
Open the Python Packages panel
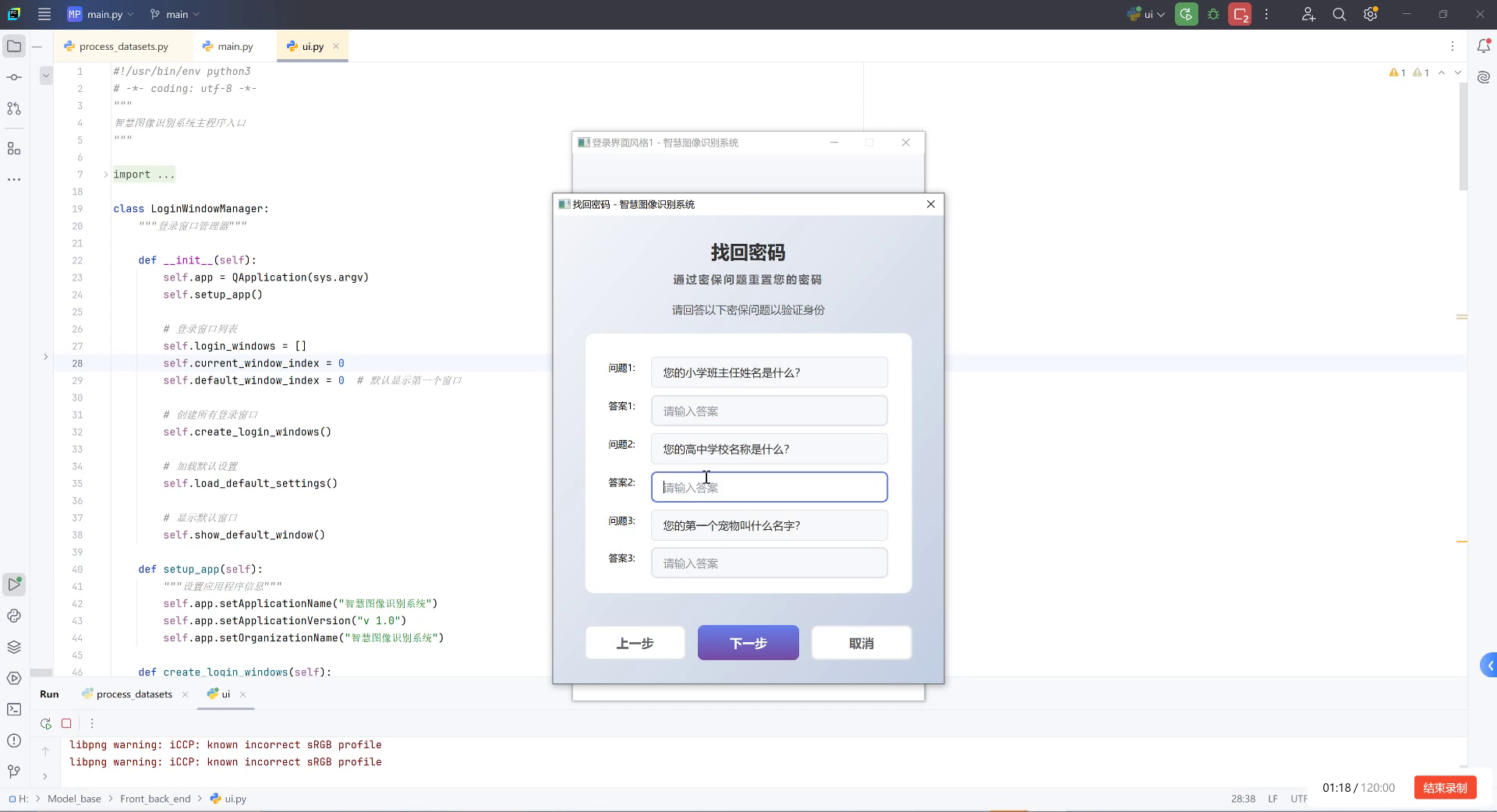[x=13, y=646]
